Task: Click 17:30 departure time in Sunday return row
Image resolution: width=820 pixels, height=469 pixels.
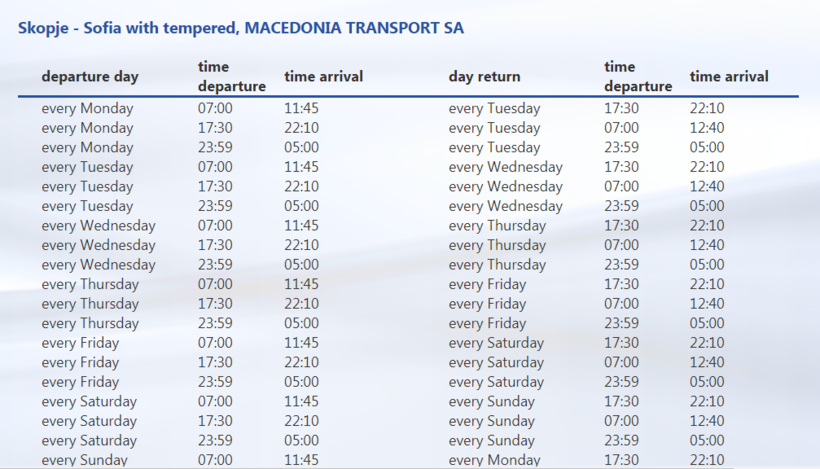Action: (x=621, y=401)
